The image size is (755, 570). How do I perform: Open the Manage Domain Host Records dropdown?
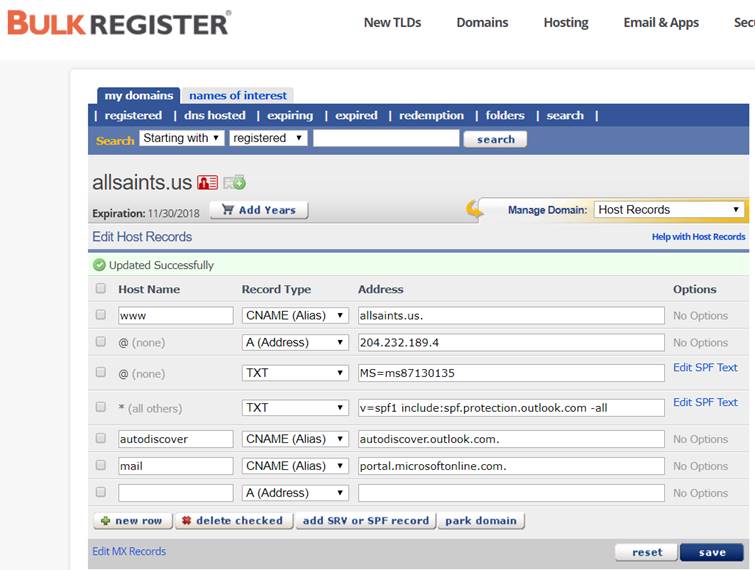[x=669, y=210]
